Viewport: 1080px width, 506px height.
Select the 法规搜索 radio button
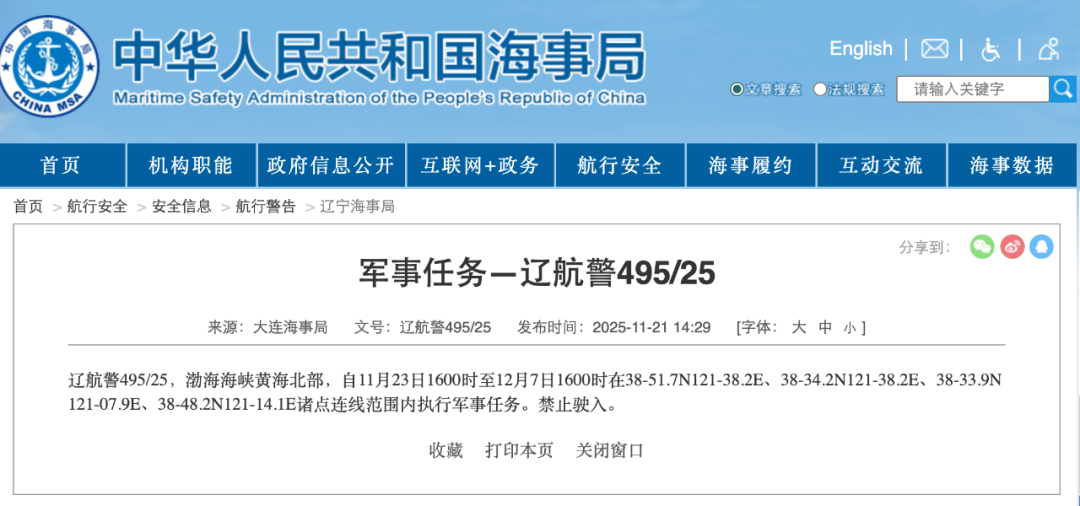820,89
